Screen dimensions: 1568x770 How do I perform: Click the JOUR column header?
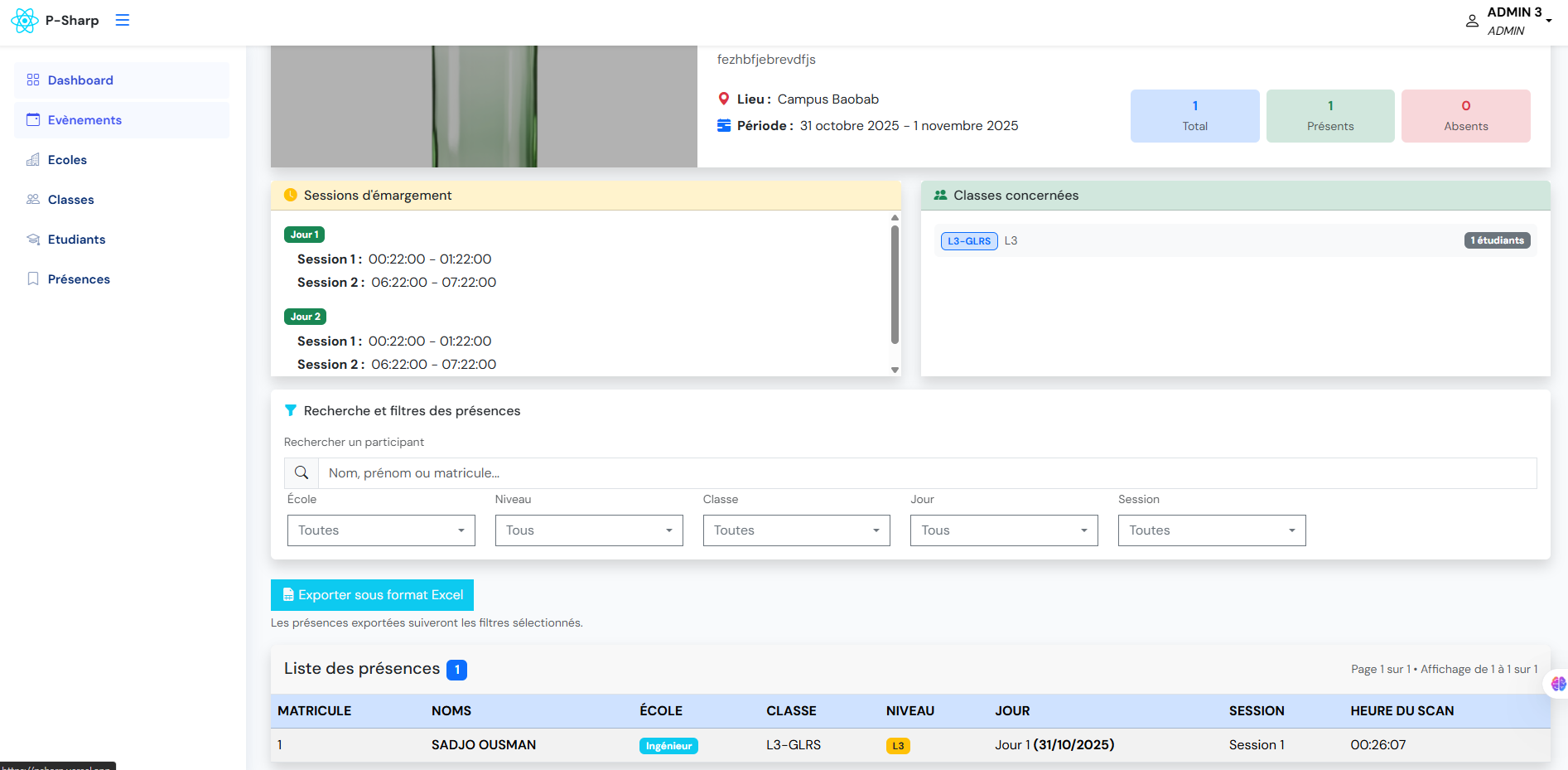coord(1012,711)
